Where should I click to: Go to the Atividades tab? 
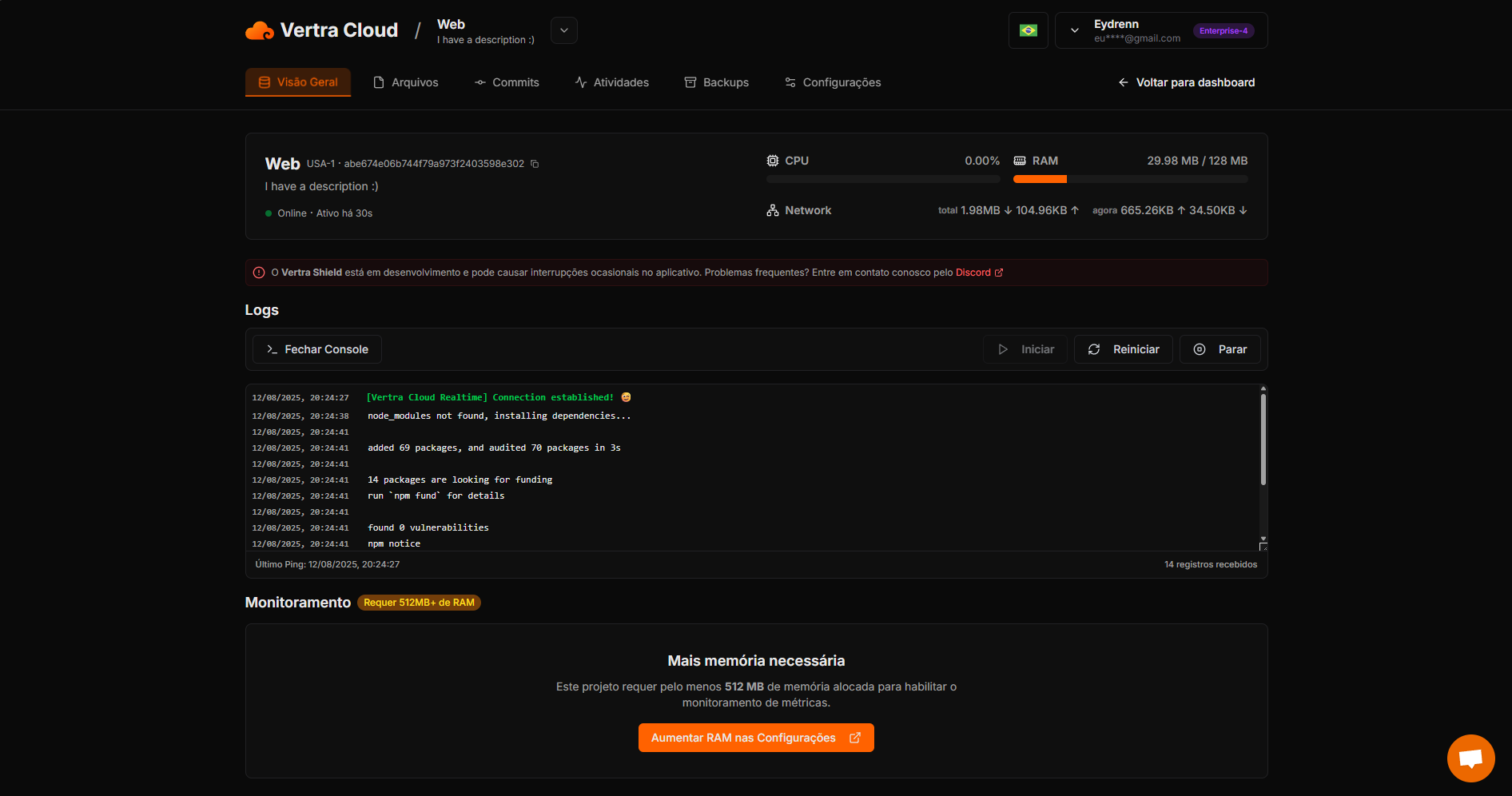pos(612,82)
